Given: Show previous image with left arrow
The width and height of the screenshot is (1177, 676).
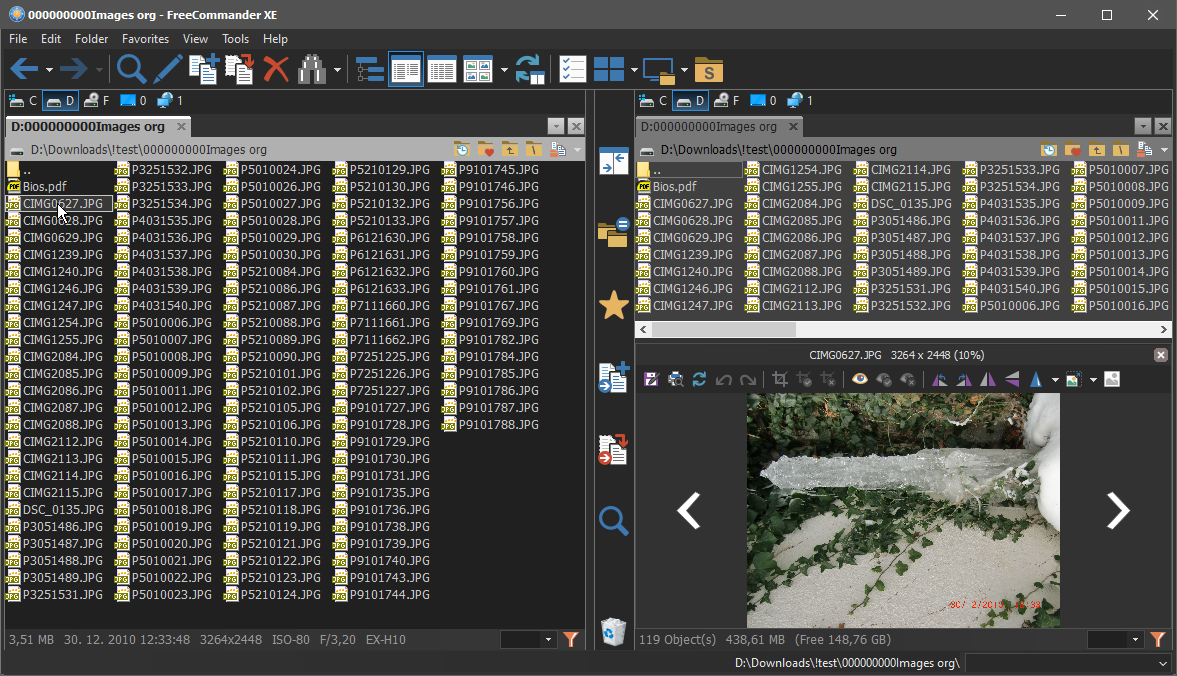Looking at the screenshot, I should pos(689,510).
